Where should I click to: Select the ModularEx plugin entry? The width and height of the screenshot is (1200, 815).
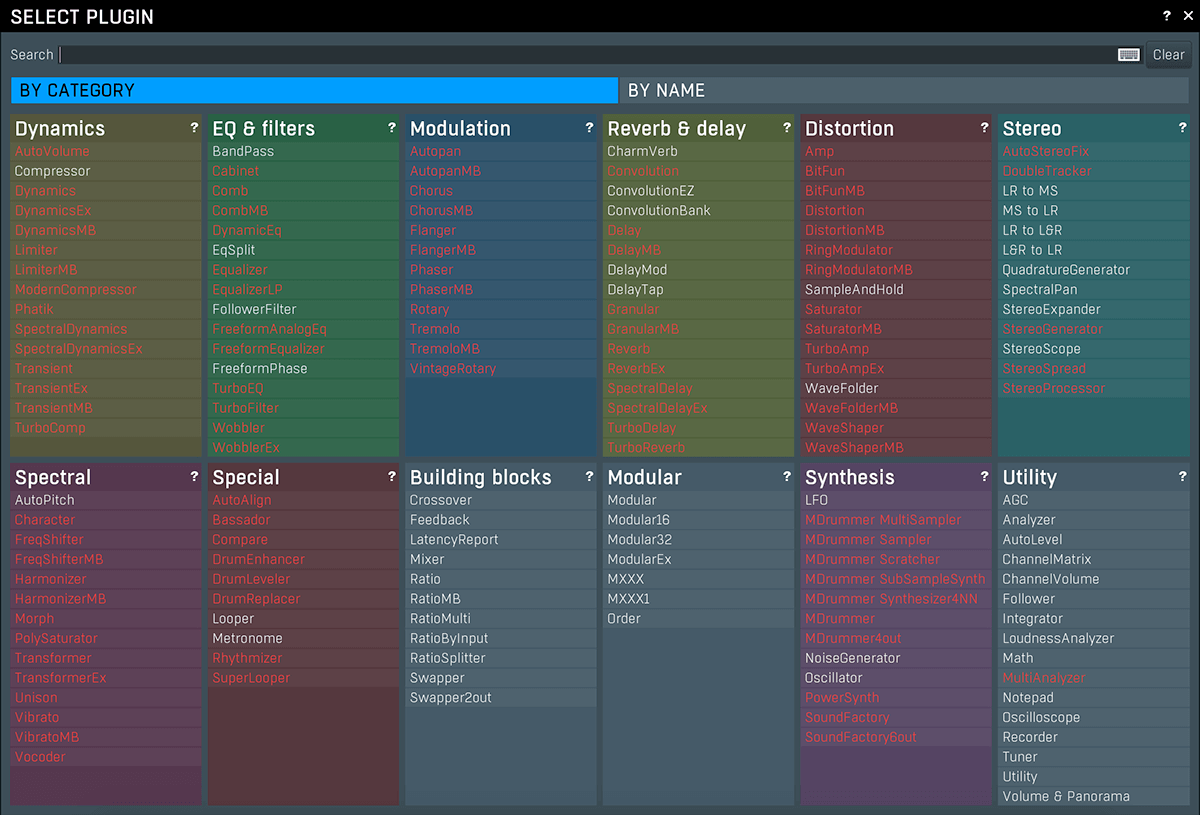coord(639,559)
